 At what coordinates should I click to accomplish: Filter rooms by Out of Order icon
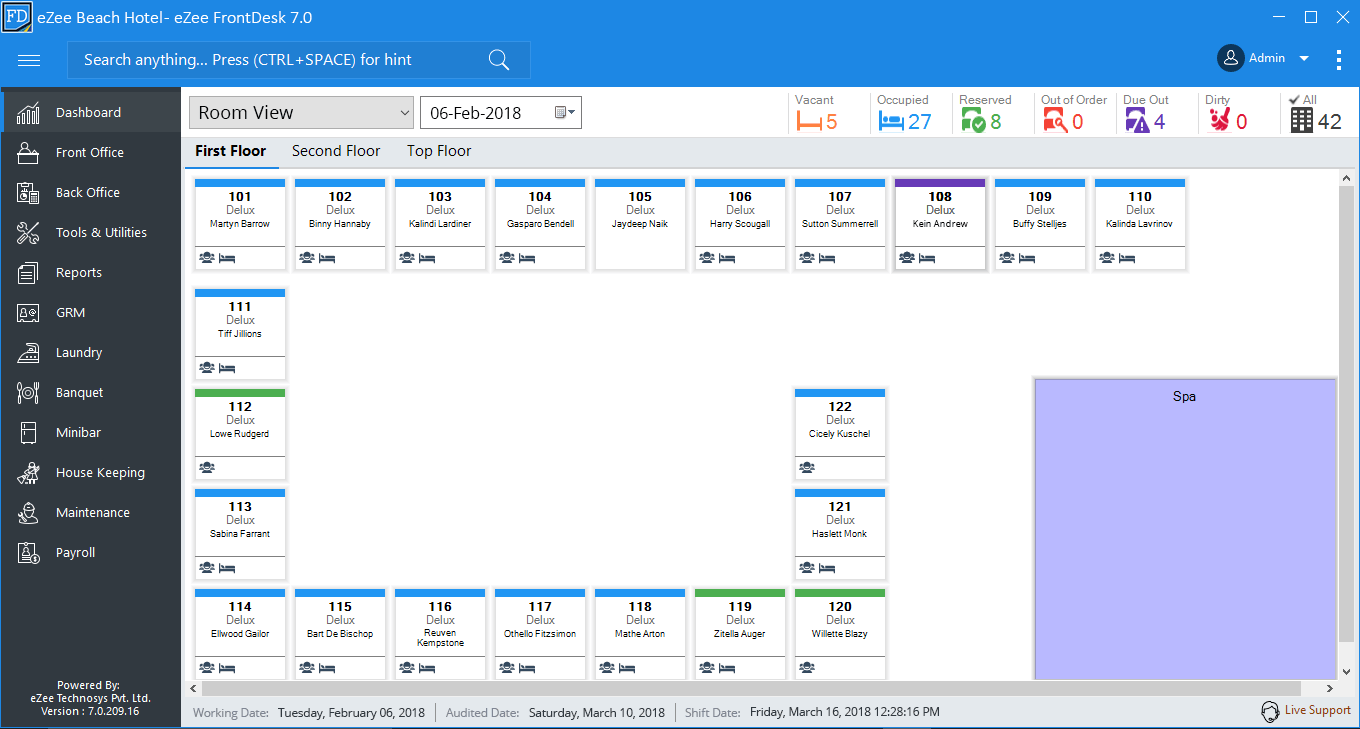click(1054, 121)
